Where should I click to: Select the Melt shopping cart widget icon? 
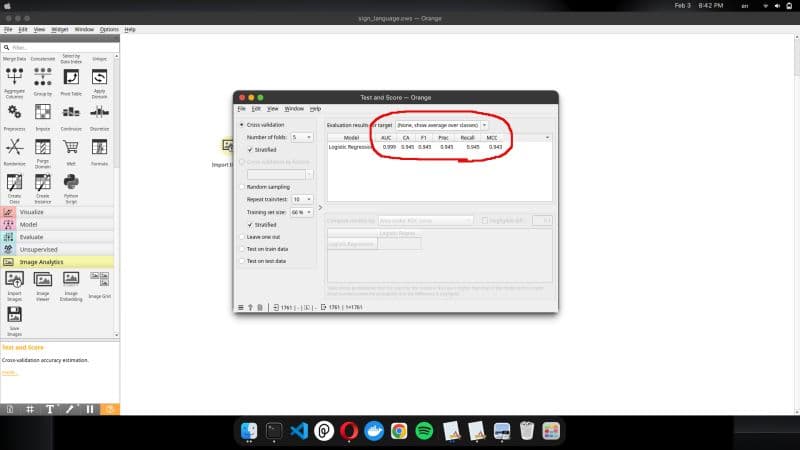click(x=71, y=147)
